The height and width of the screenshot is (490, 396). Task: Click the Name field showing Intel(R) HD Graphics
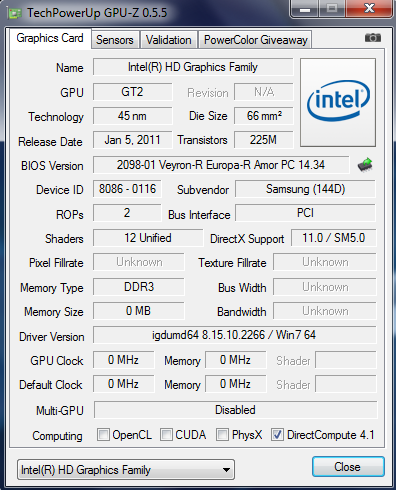[193, 67]
